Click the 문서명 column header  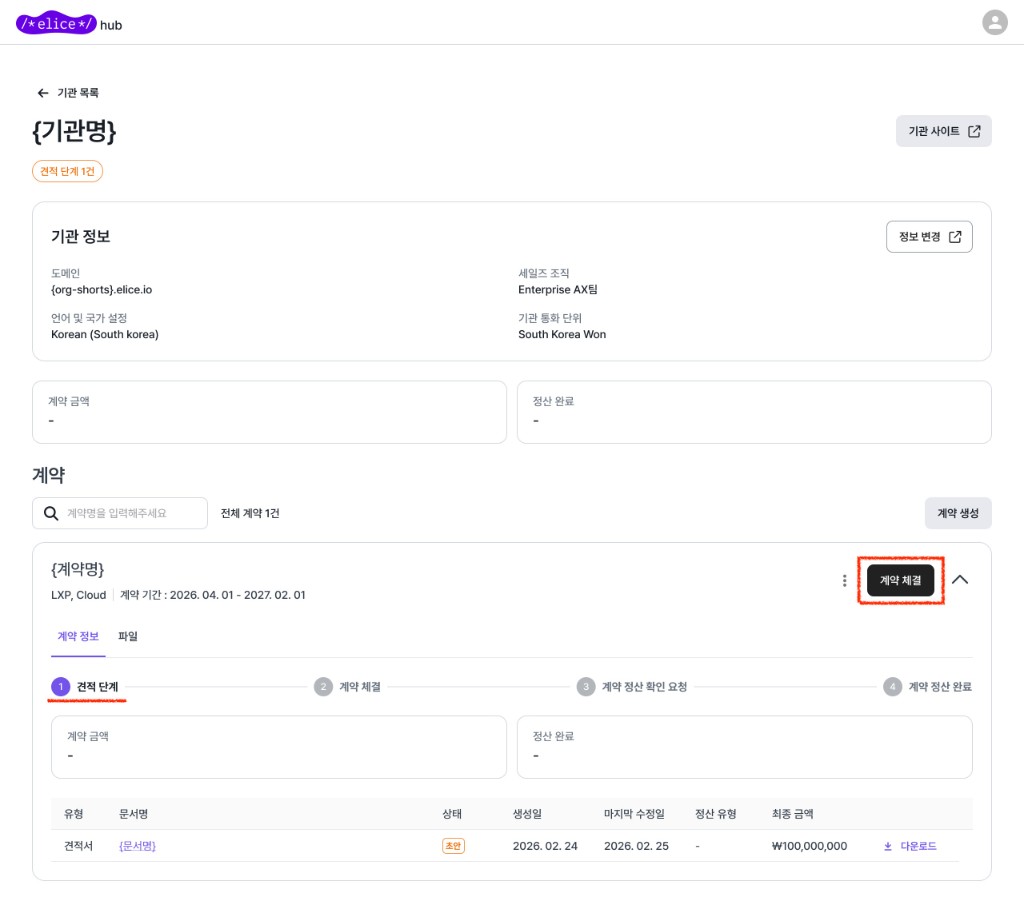[133, 814]
